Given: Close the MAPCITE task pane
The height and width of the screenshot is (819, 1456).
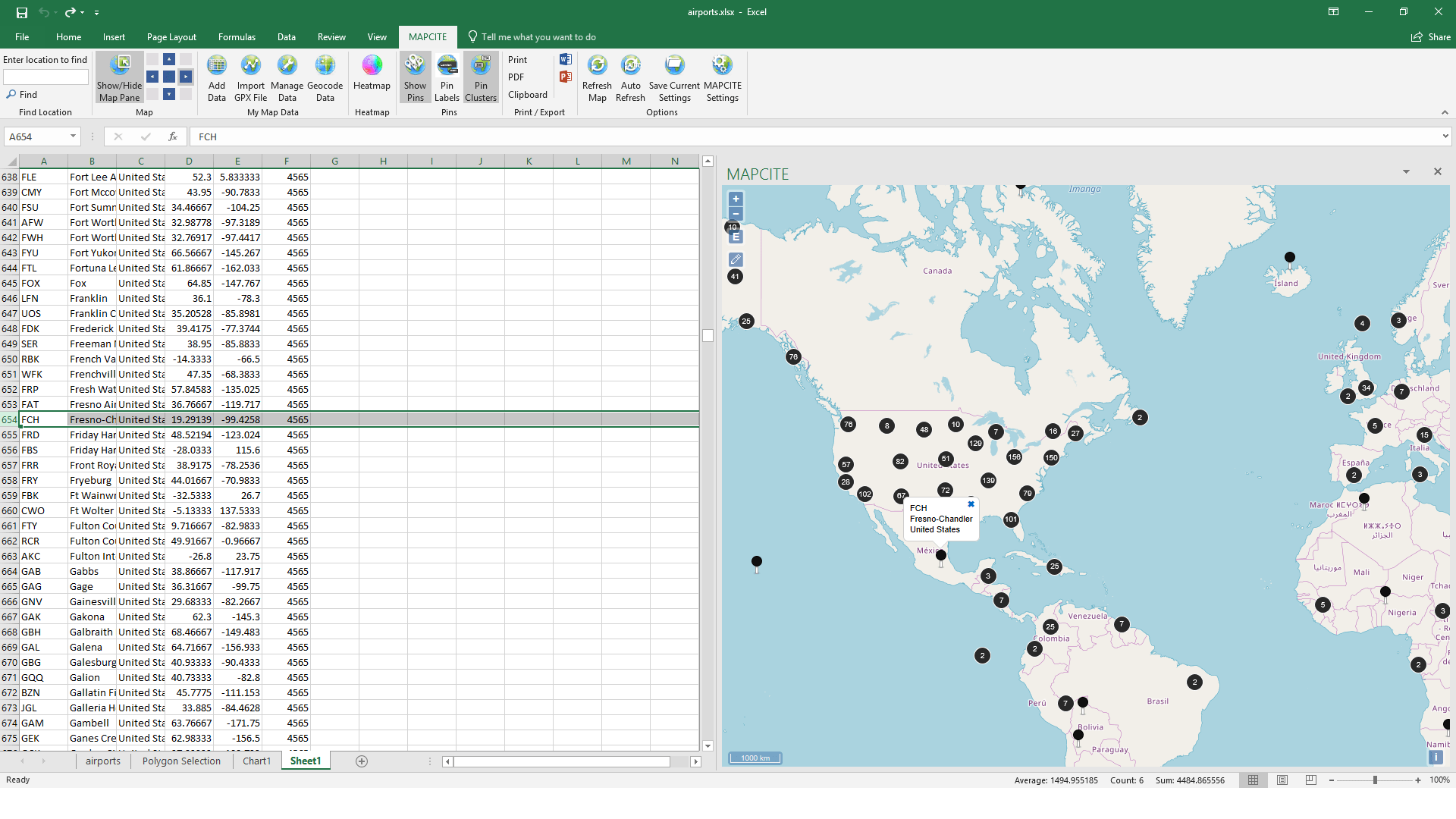Looking at the screenshot, I should [1437, 171].
